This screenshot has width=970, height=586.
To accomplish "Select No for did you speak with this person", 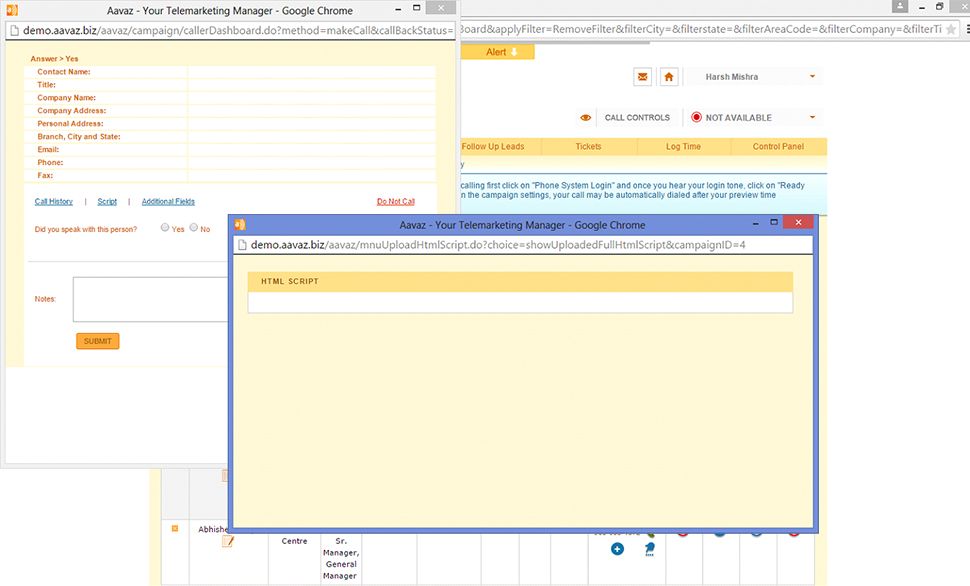I will [194, 228].
